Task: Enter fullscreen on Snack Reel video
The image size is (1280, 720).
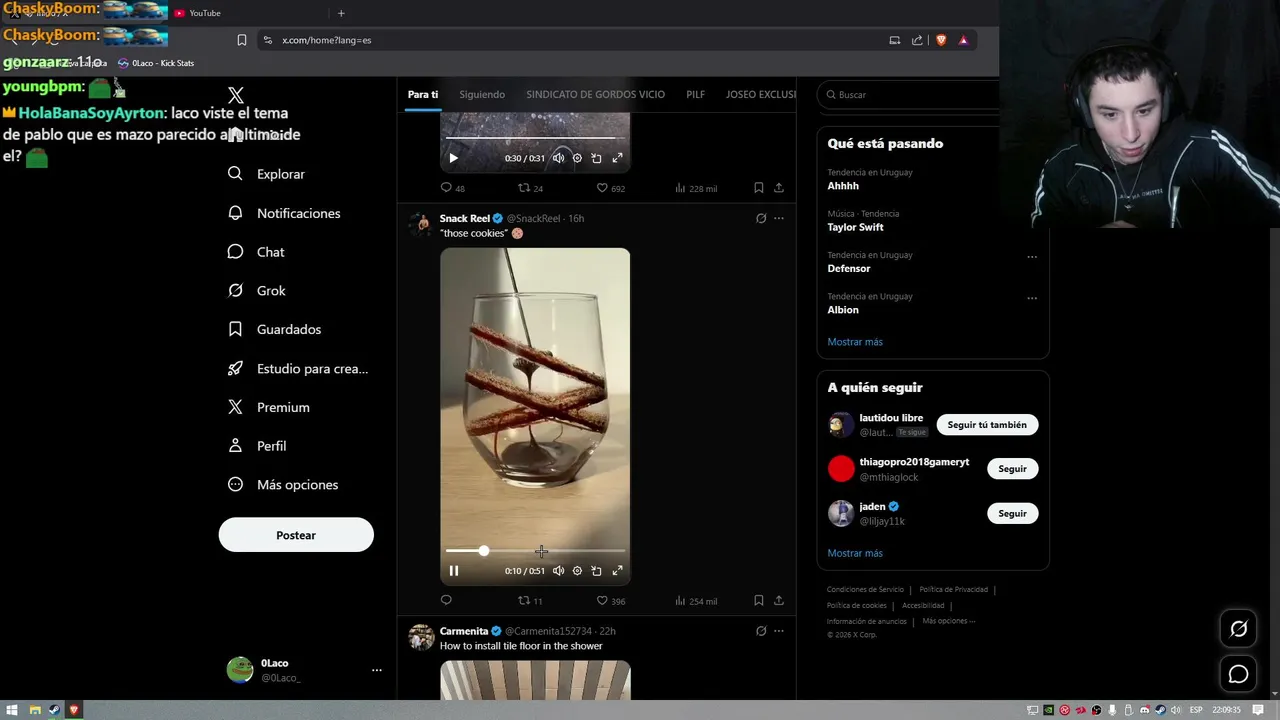Action: (x=617, y=571)
